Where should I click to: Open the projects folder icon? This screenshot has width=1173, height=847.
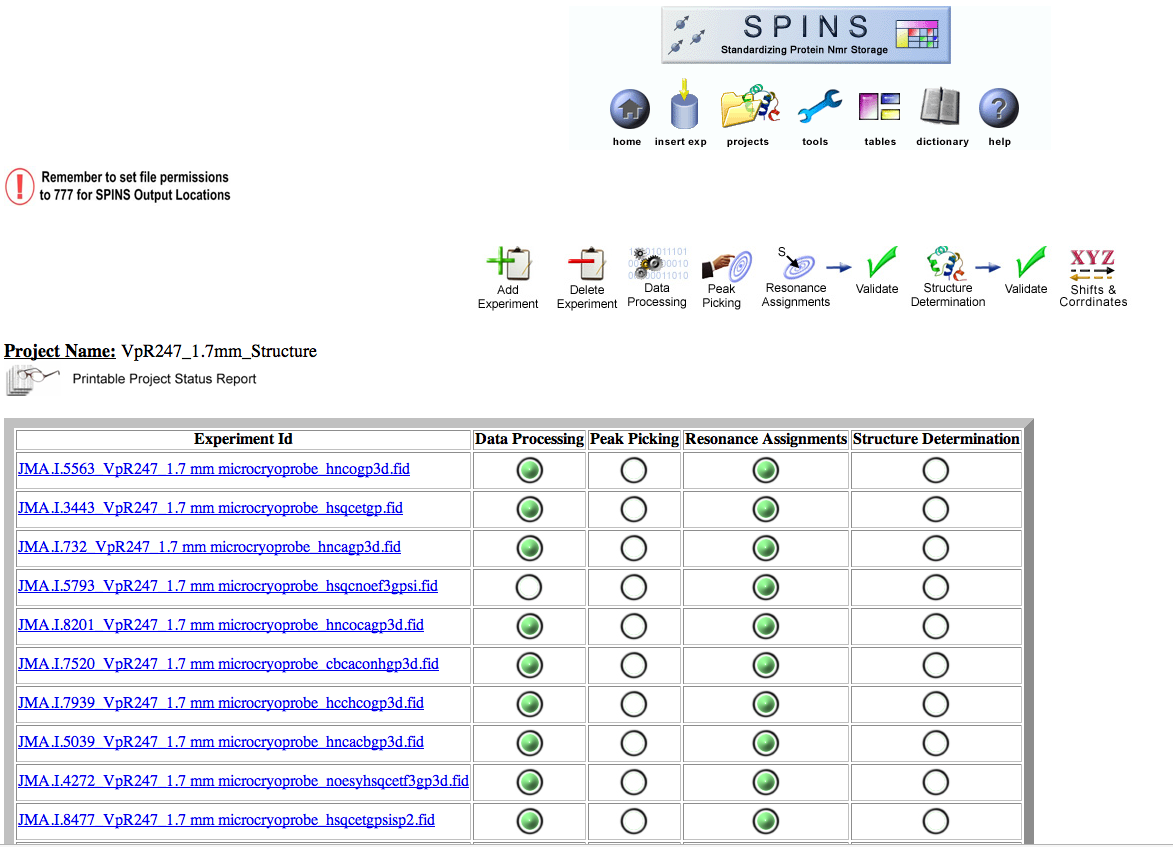pos(748,108)
